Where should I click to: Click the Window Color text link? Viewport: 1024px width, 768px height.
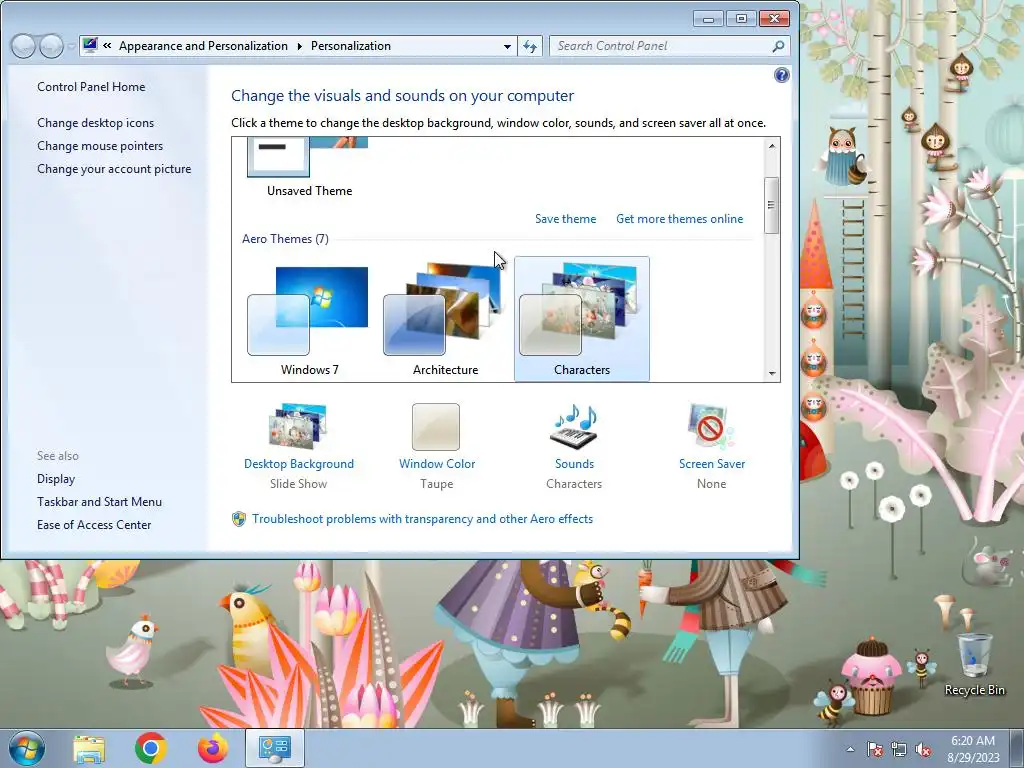[437, 464]
